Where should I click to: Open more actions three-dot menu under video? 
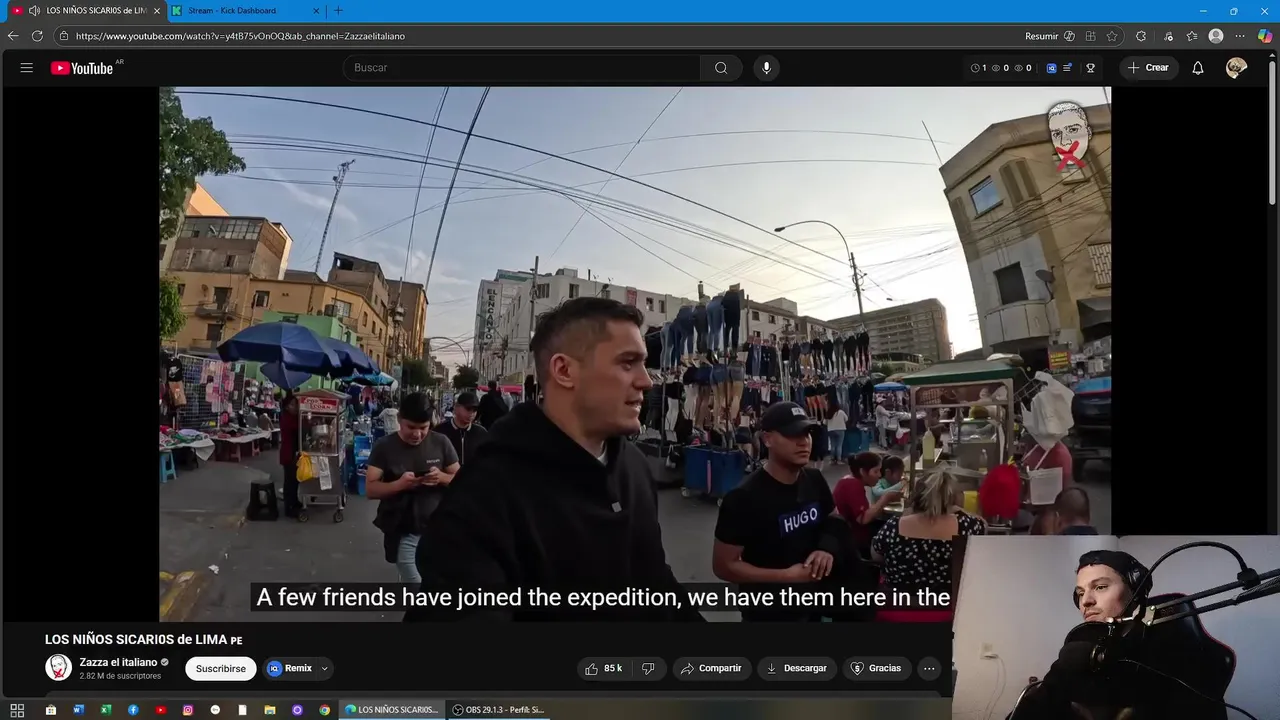pos(929,668)
